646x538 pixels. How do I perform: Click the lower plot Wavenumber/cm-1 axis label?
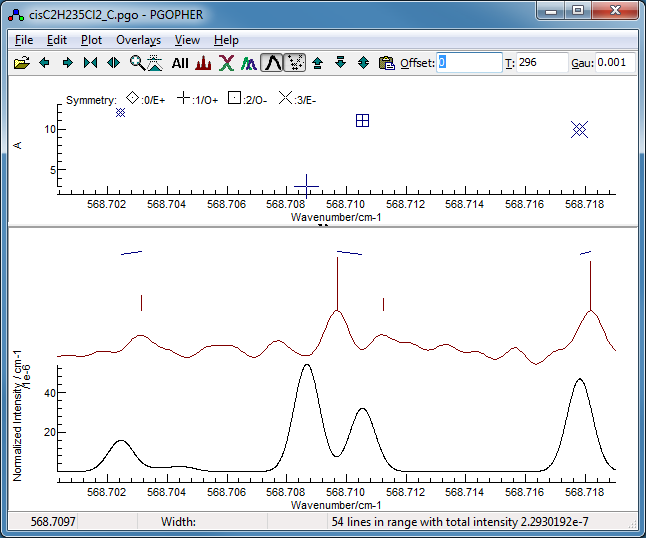point(336,505)
